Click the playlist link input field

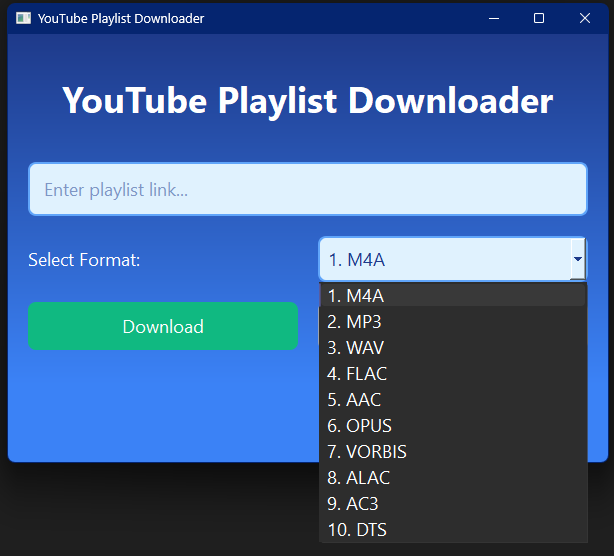click(308, 189)
